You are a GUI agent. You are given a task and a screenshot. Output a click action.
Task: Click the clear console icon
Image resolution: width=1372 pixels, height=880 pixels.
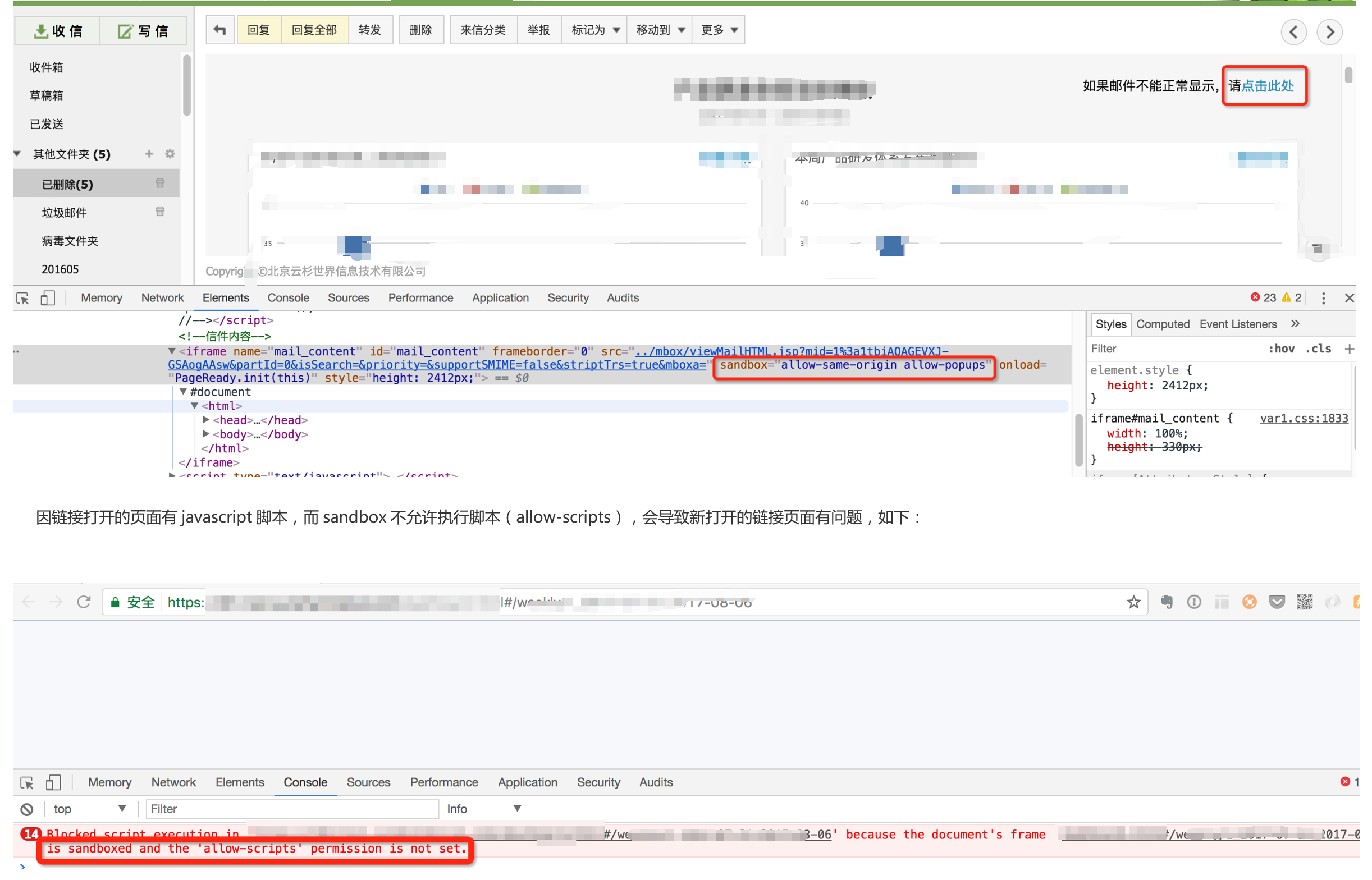pyautogui.click(x=27, y=809)
